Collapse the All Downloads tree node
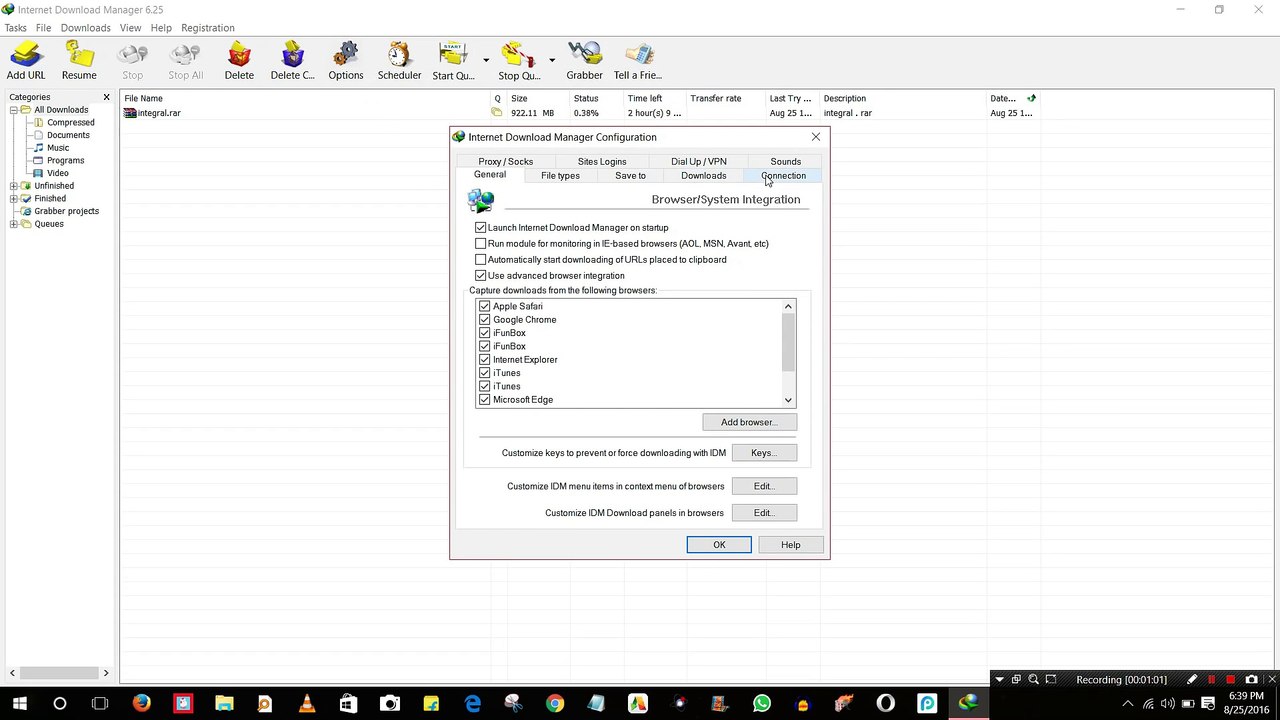This screenshot has width=1280, height=720. pyautogui.click(x=14, y=110)
